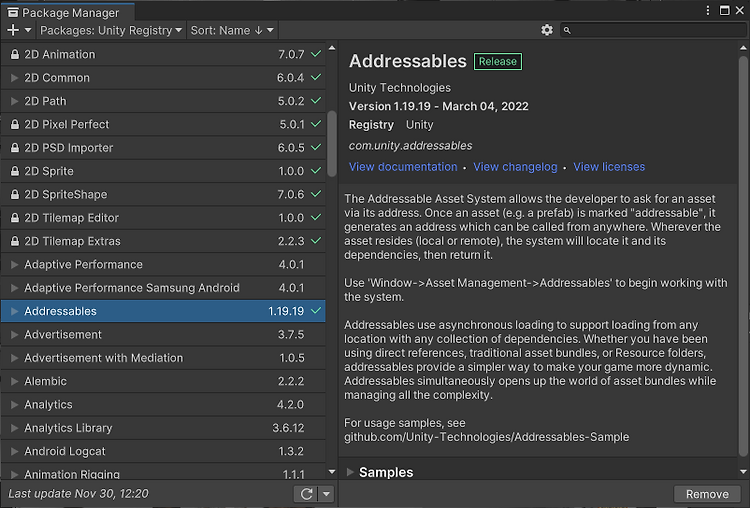The width and height of the screenshot is (750, 508).
Task: Expand the Android Logcat package versions
Action: (14, 451)
